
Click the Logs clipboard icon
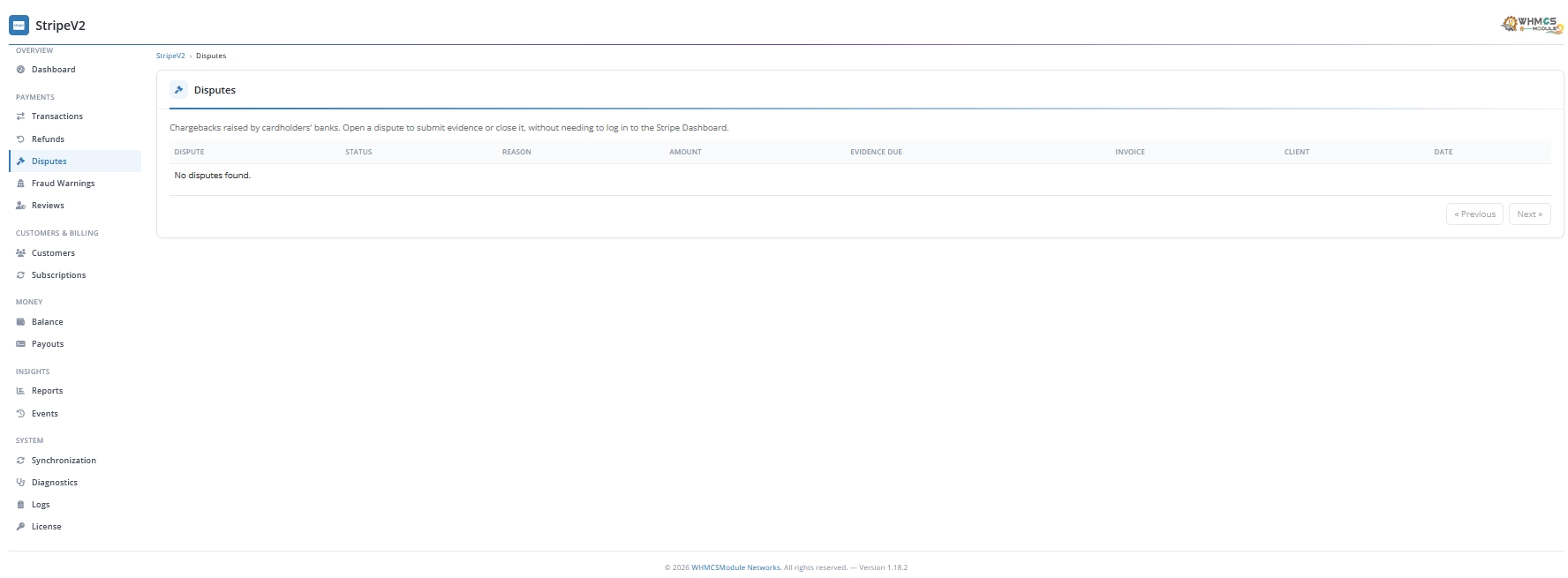tap(21, 505)
